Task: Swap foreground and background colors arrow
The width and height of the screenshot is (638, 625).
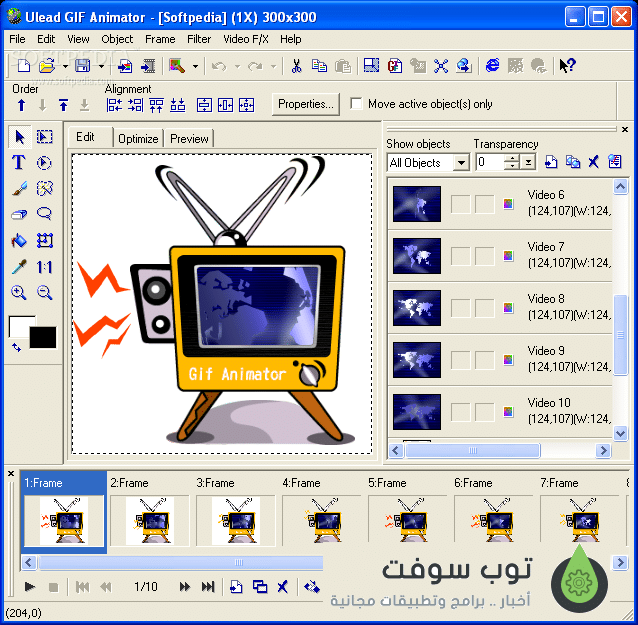Action: (x=16, y=347)
